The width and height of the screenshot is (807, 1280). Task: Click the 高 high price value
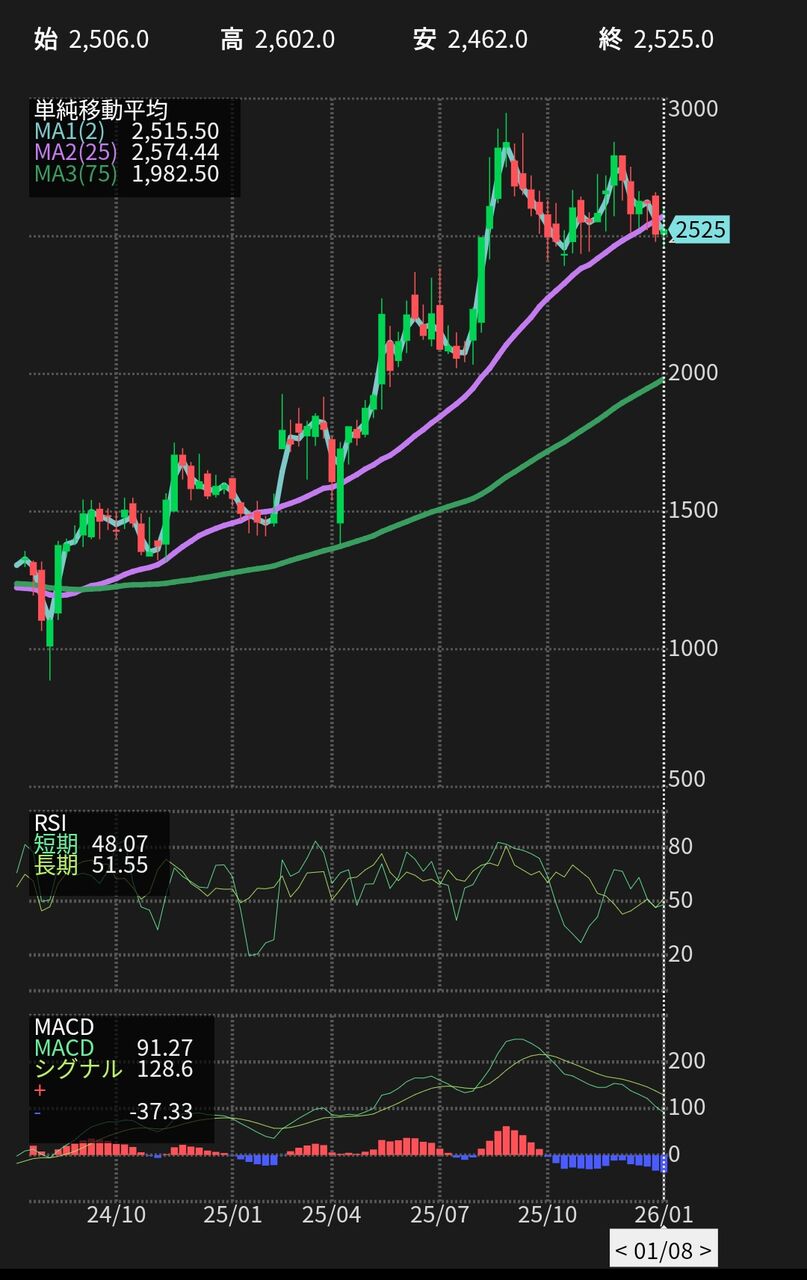pos(294,40)
